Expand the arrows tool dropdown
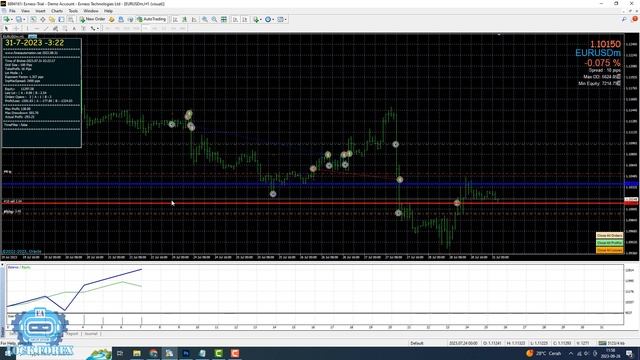640x360 pixels. [98, 28]
